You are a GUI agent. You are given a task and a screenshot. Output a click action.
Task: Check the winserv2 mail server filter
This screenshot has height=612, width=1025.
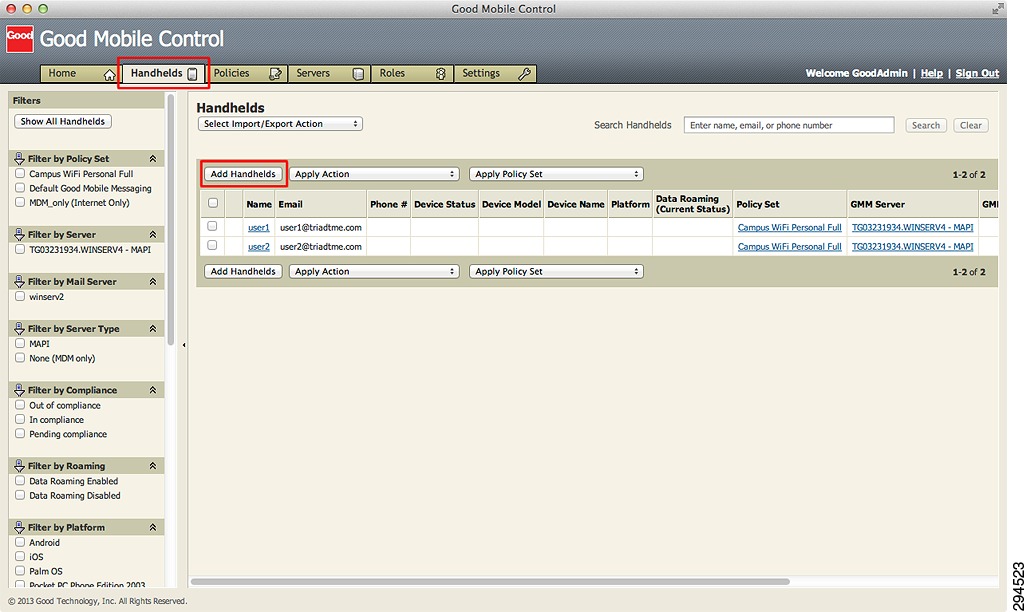(20, 297)
